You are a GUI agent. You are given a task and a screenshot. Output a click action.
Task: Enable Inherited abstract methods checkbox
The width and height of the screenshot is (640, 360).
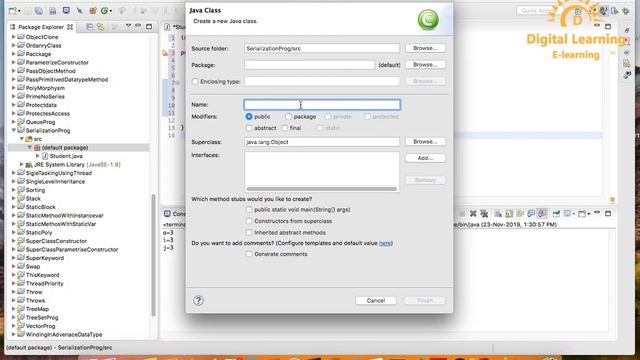(x=249, y=233)
